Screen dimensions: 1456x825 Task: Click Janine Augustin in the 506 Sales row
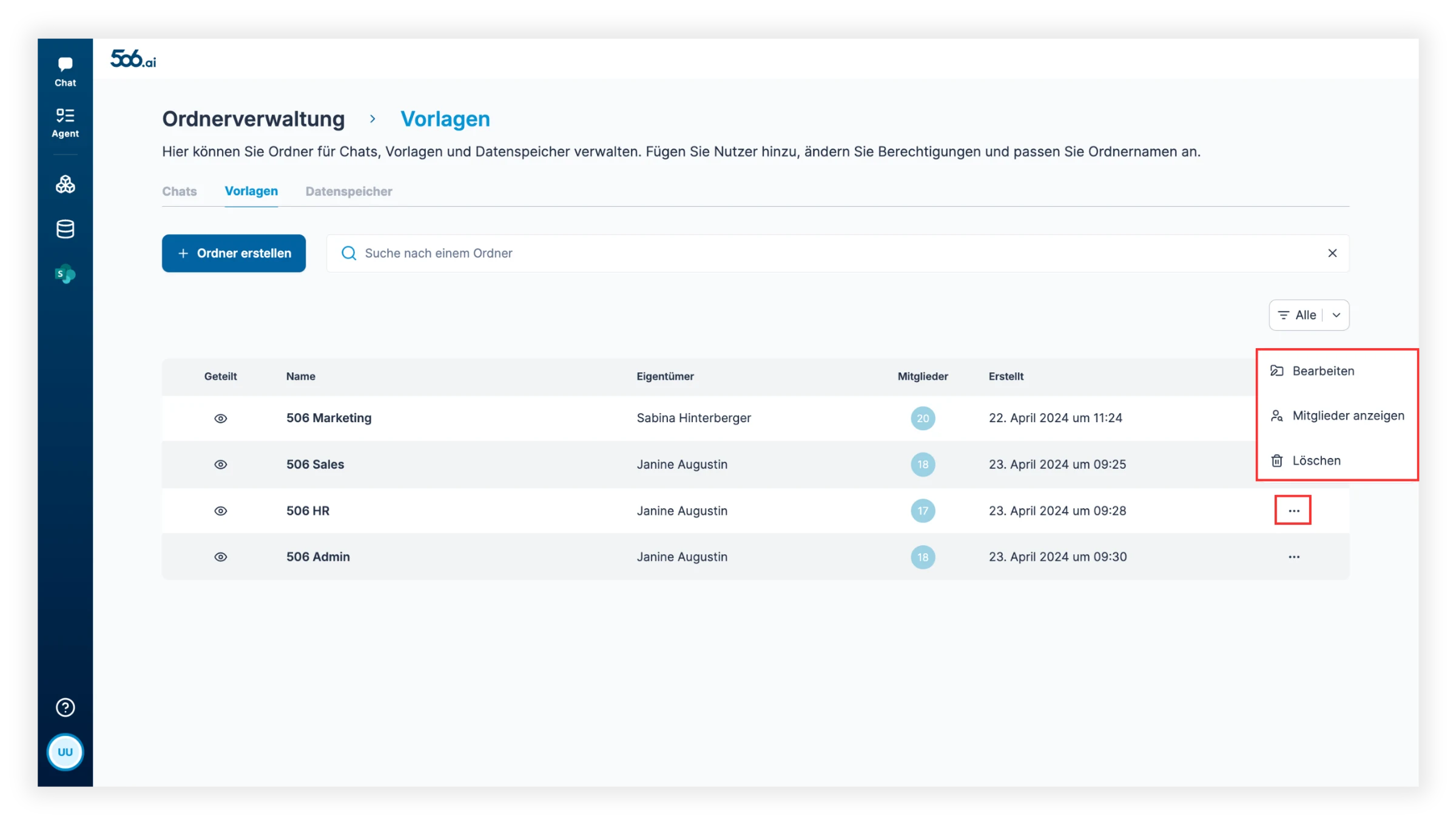pos(682,465)
